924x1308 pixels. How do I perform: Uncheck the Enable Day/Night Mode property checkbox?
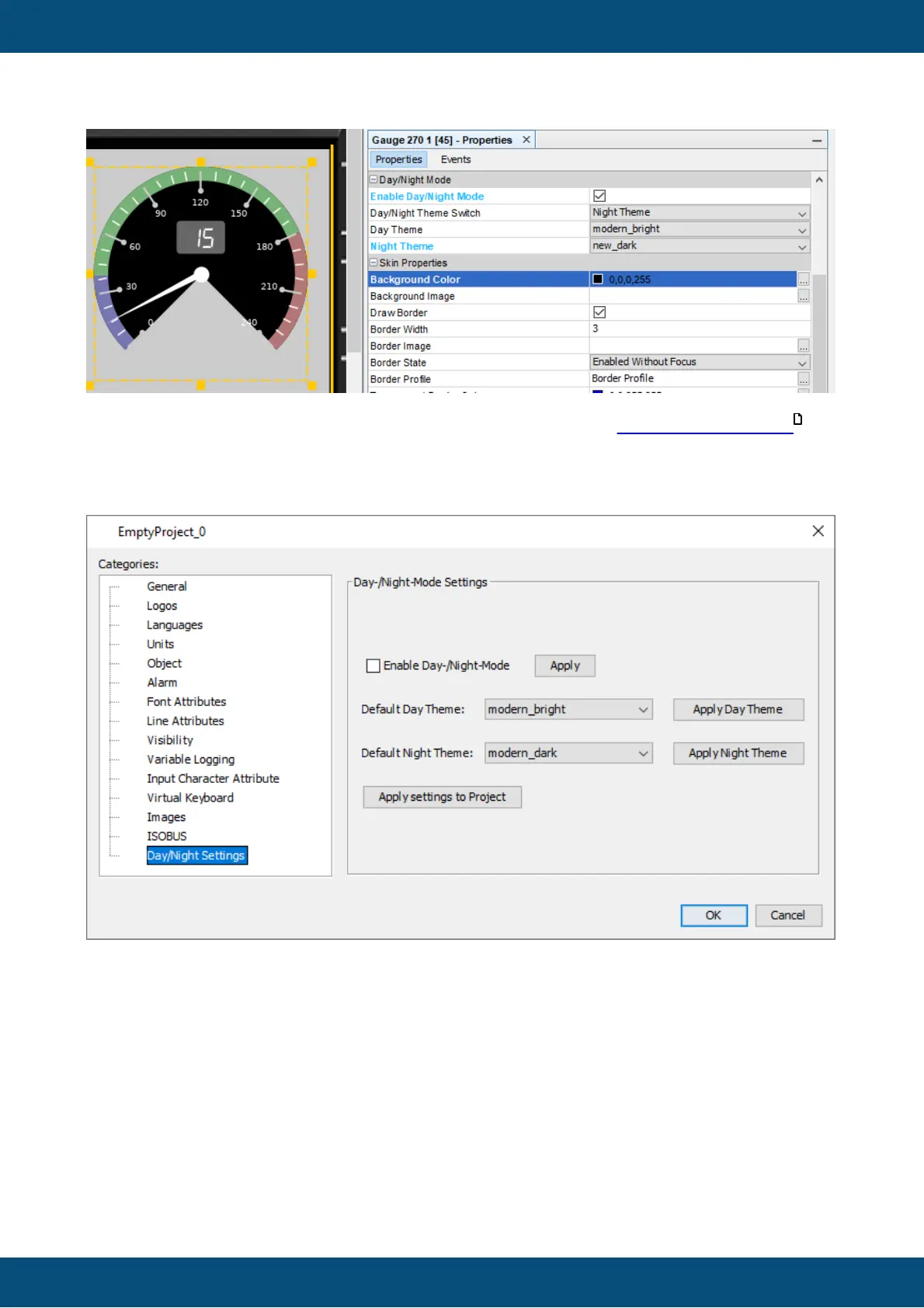coord(599,197)
